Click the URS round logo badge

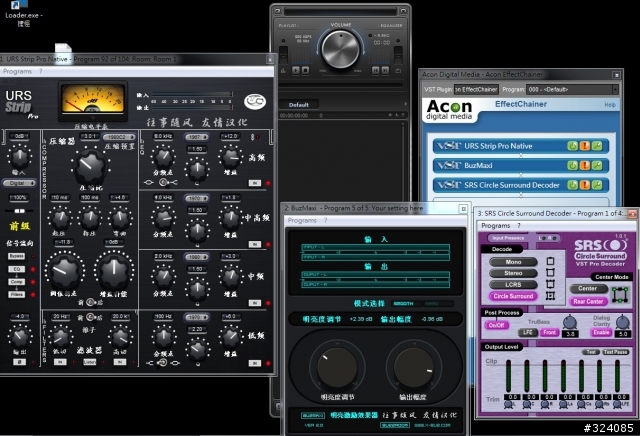(255, 102)
